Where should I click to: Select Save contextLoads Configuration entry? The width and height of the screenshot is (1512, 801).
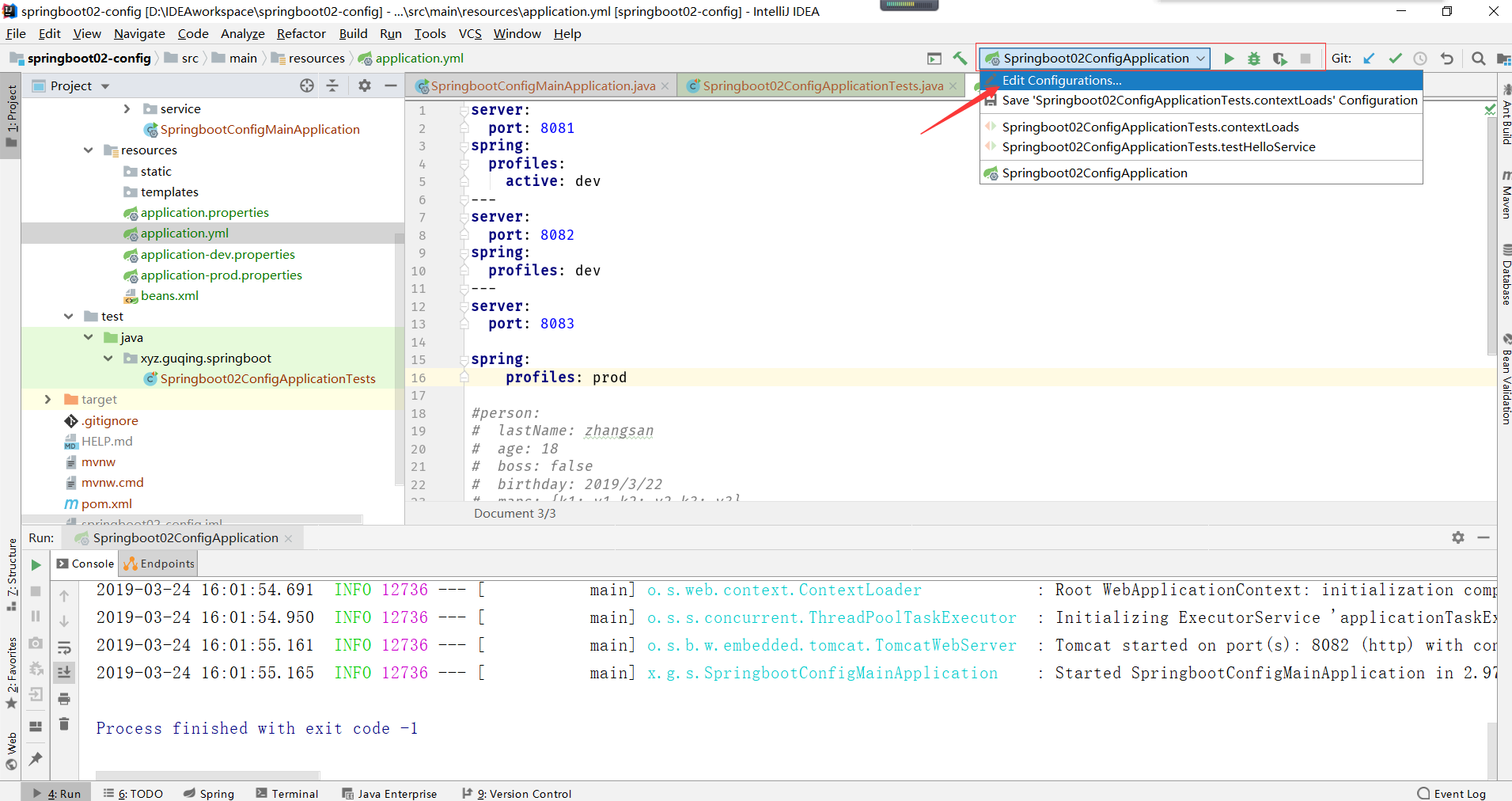(x=1201, y=101)
